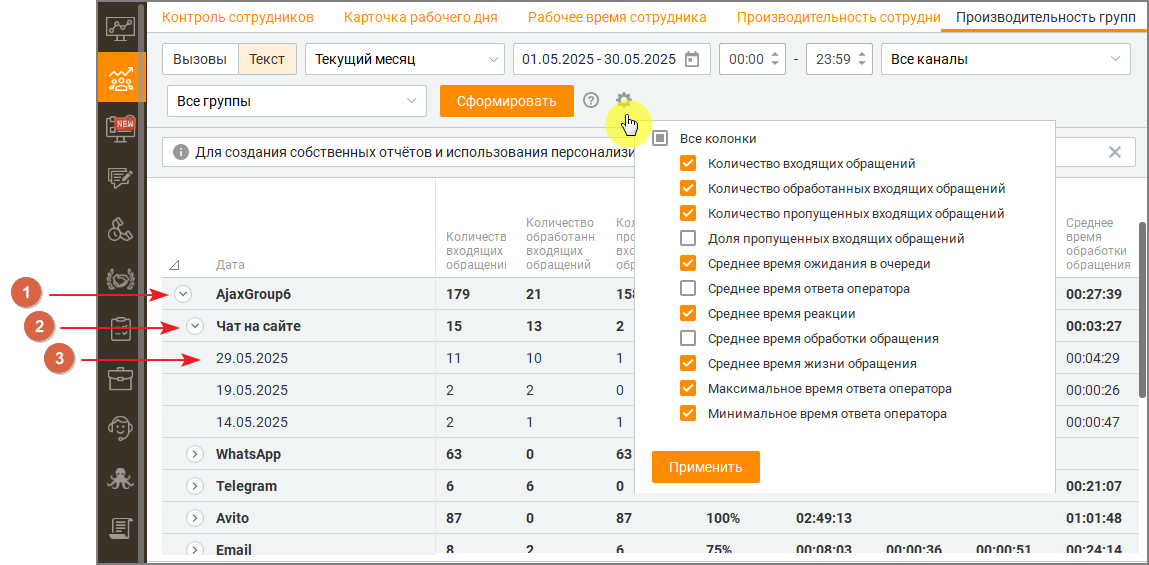
Task: Uncheck Количество пропущенных входящих обращений
Action: click(x=687, y=213)
